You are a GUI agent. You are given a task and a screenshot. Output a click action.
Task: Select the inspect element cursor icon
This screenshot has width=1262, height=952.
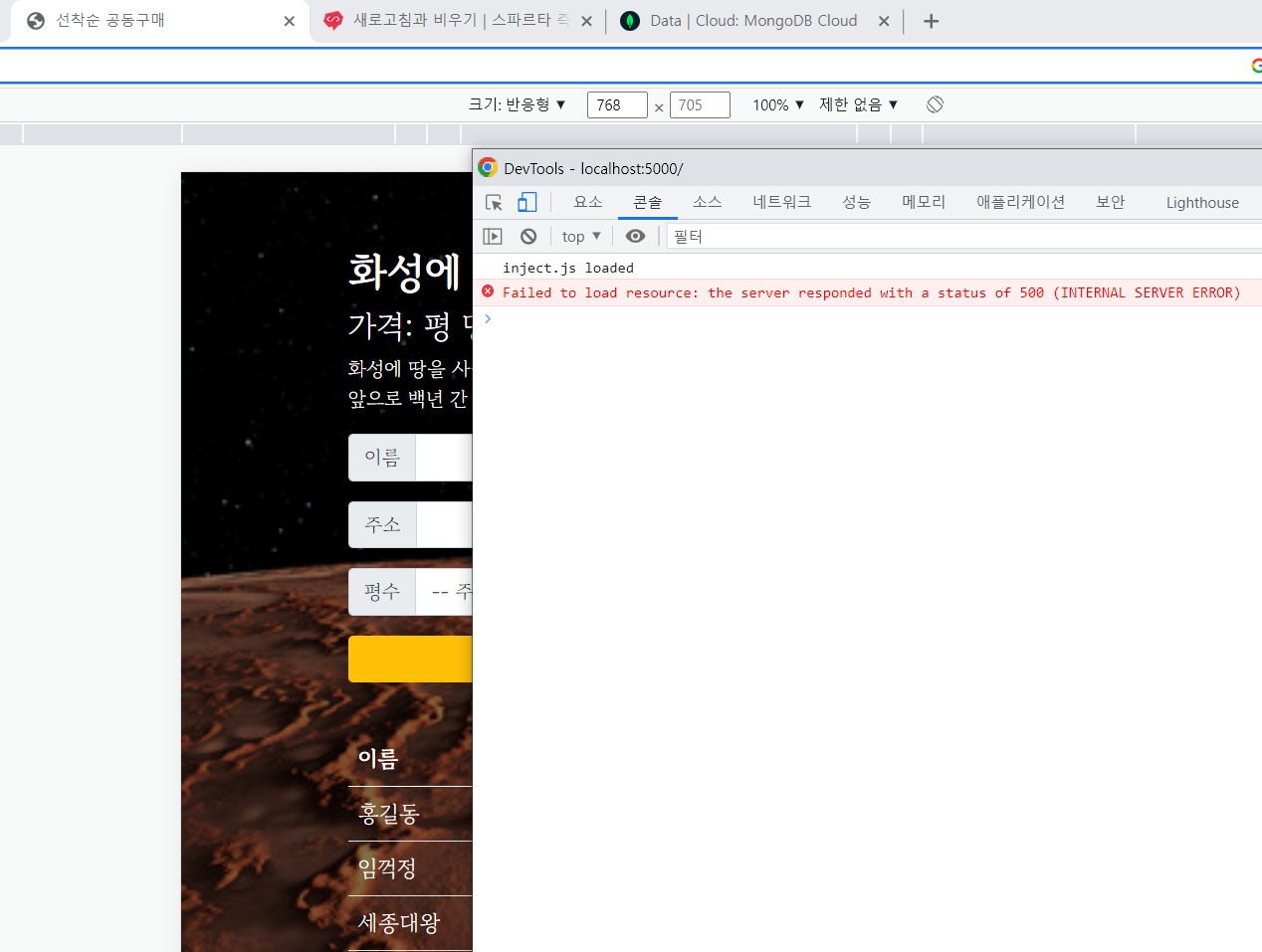pos(494,203)
